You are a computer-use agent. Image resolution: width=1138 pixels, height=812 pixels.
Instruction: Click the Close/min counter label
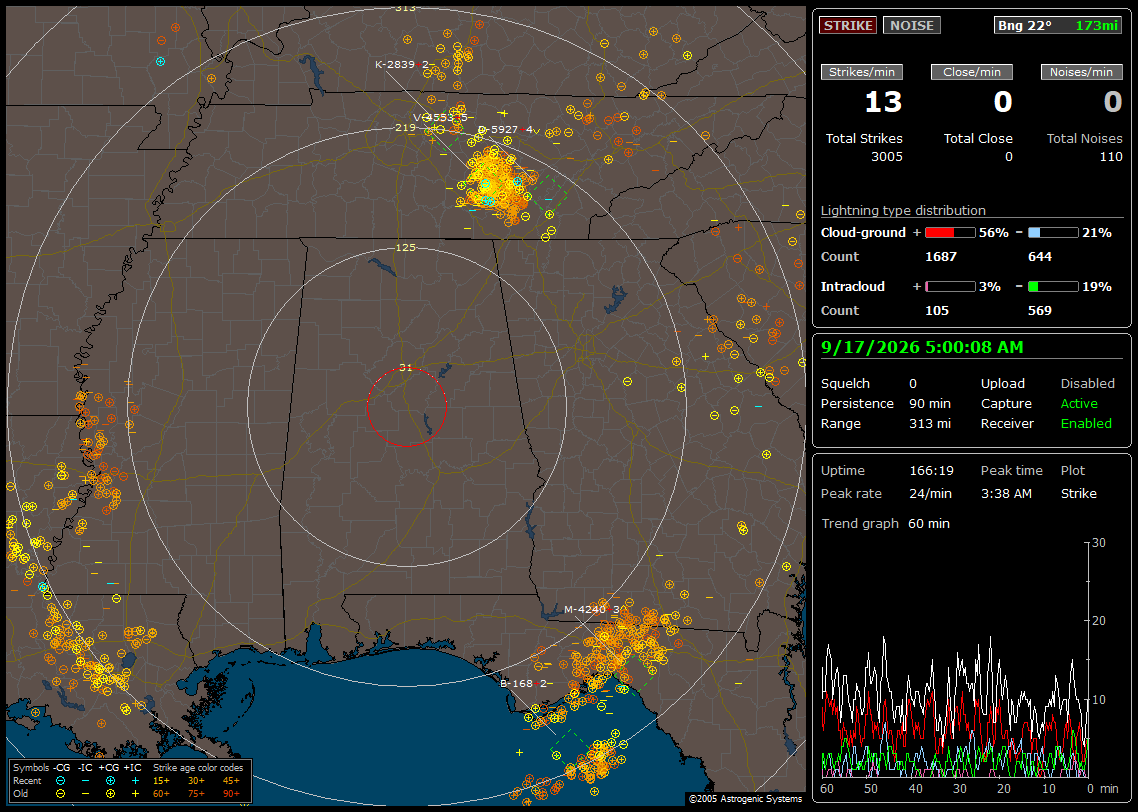point(972,72)
